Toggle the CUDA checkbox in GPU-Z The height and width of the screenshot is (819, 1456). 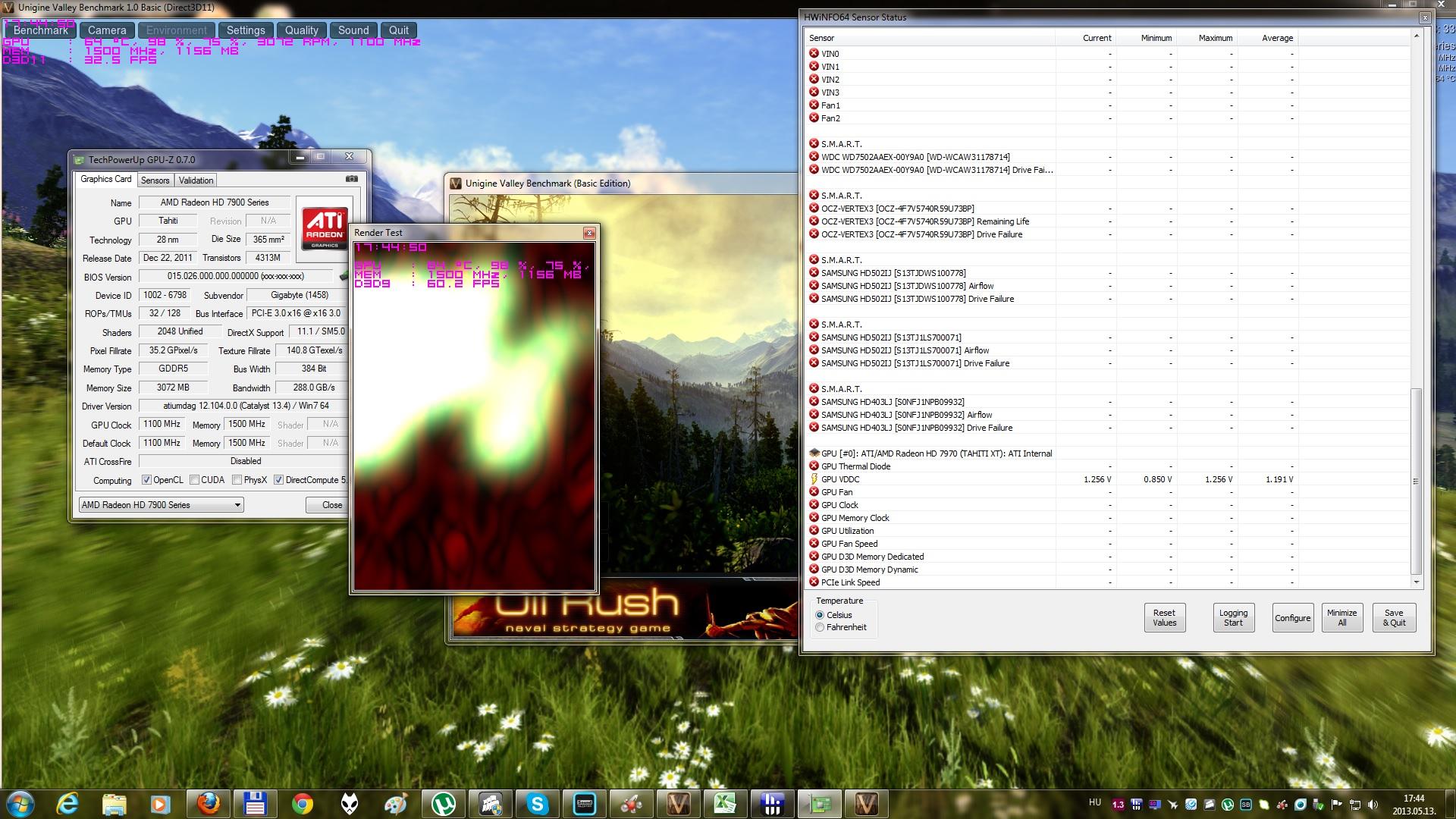195,480
